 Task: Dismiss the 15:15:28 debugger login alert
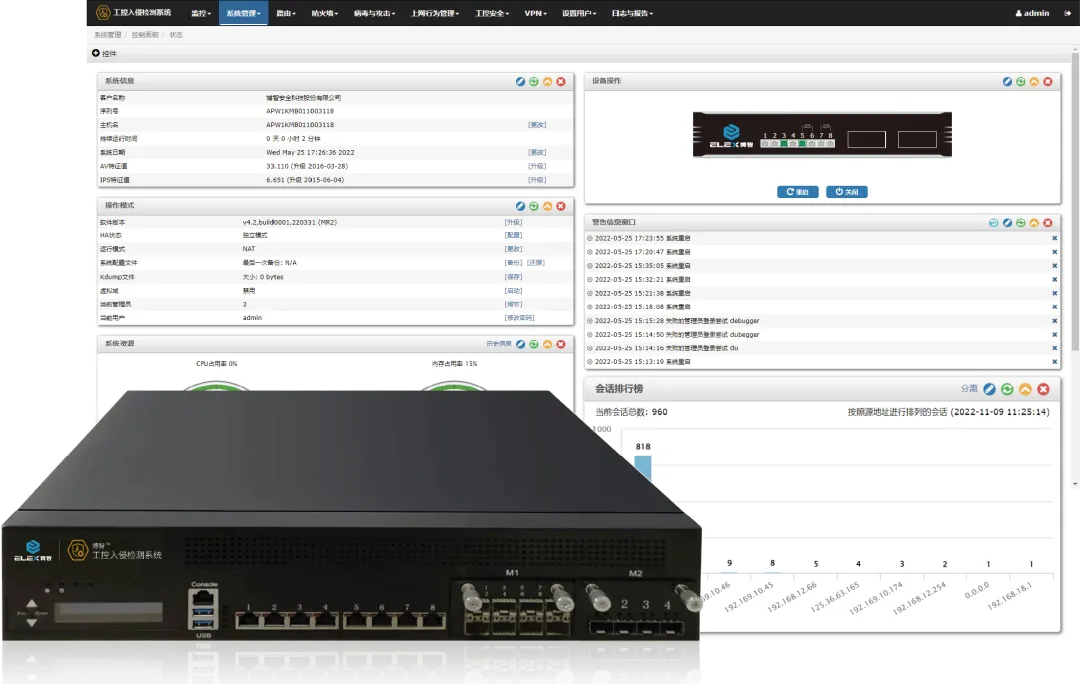[1055, 321]
